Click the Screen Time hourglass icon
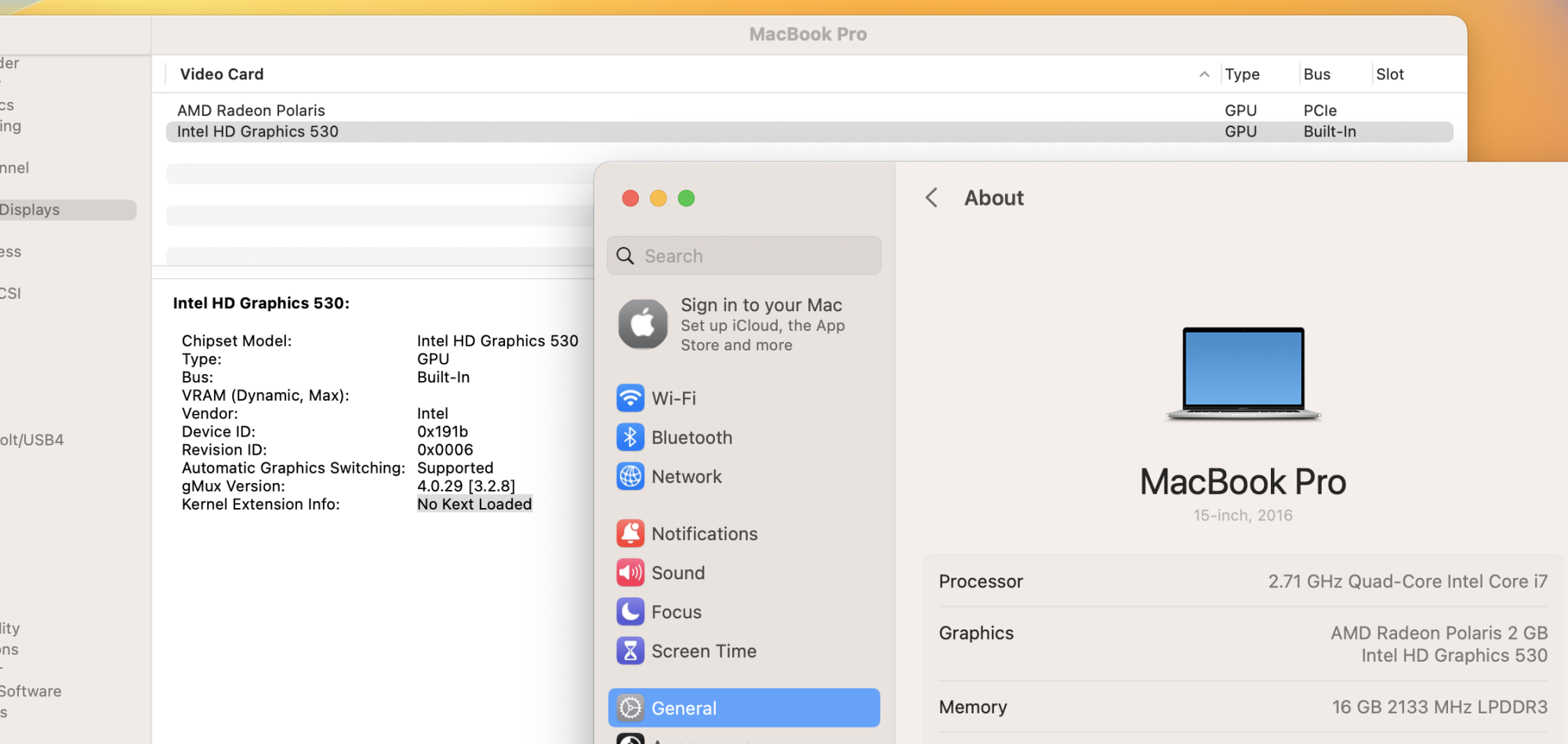 point(630,651)
